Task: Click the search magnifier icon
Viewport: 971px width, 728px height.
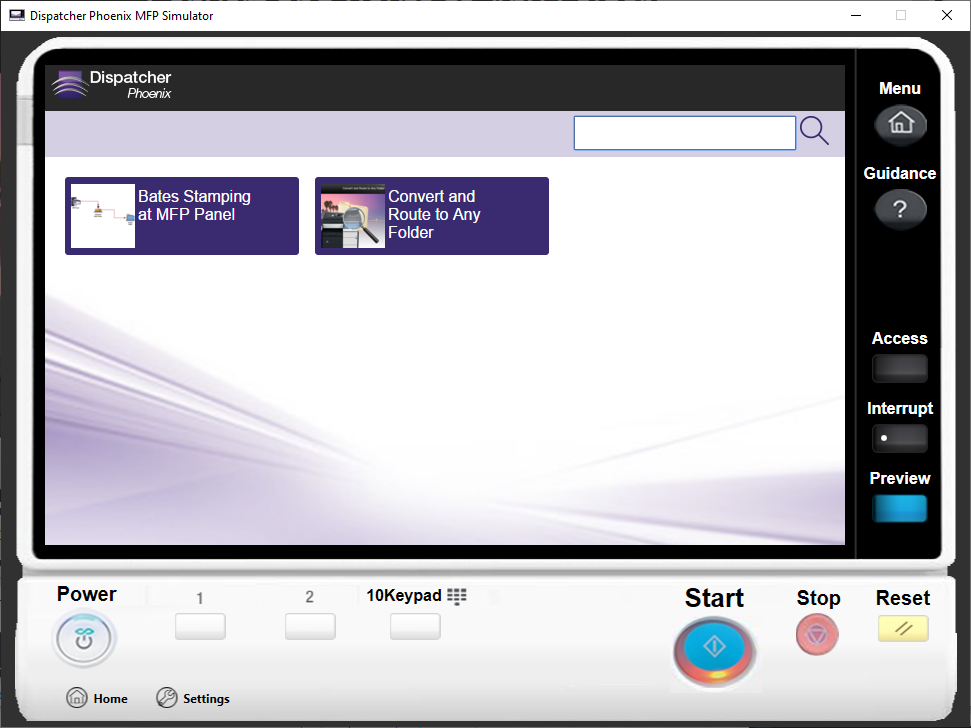Action: click(814, 131)
